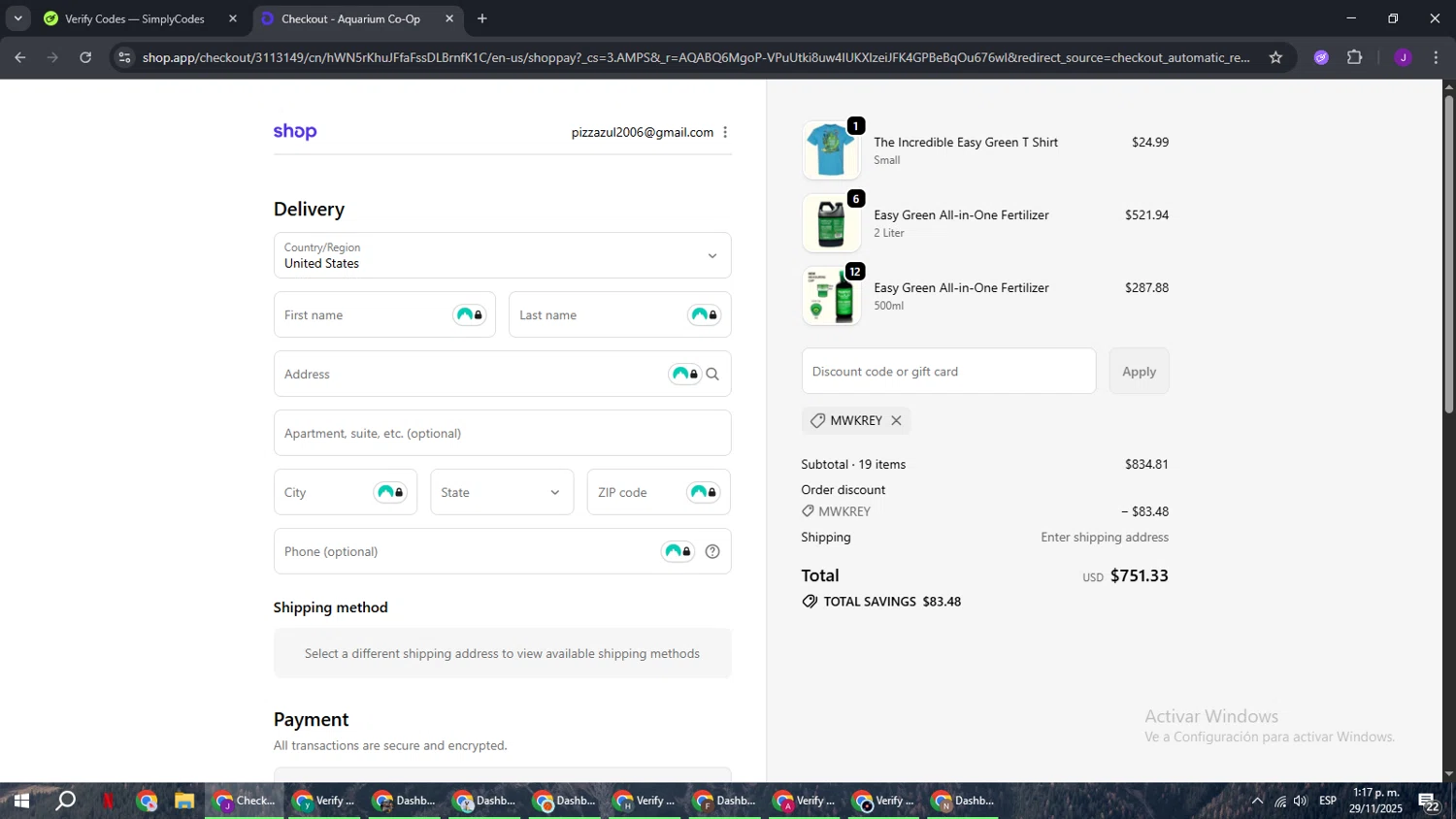Image resolution: width=1456 pixels, height=819 pixels.
Task: Remove the MWKREY discount code
Action: pos(896,420)
